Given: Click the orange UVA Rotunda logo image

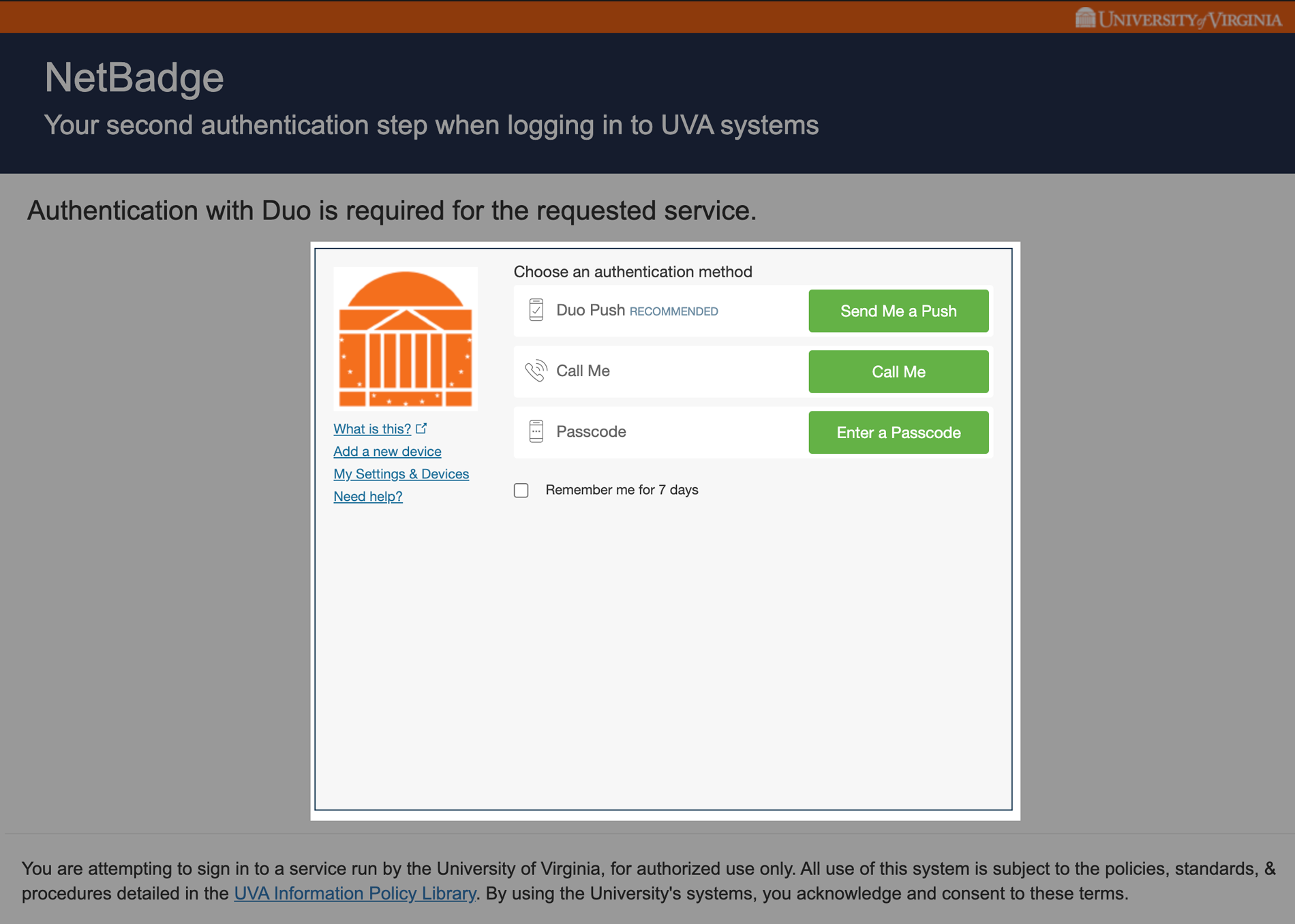Looking at the screenshot, I should pyautogui.click(x=406, y=339).
